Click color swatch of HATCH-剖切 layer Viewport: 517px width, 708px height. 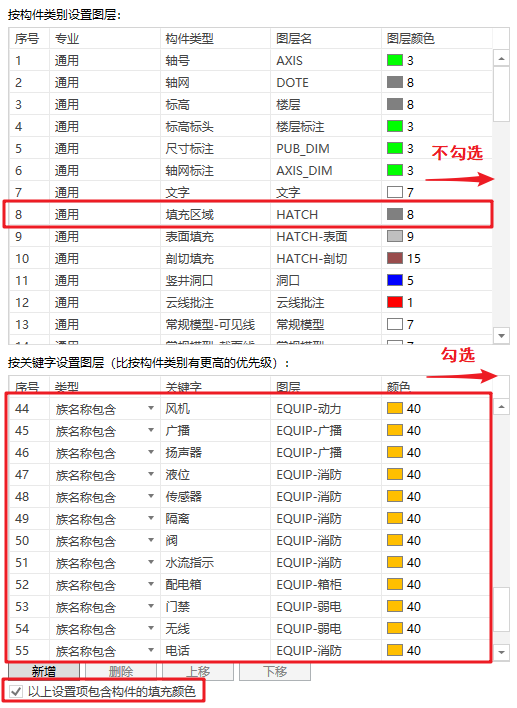[395, 258]
